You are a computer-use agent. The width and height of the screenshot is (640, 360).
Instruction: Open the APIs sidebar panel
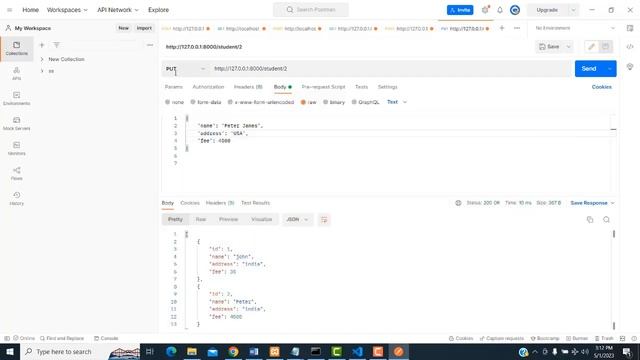pyautogui.click(x=17, y=73)
